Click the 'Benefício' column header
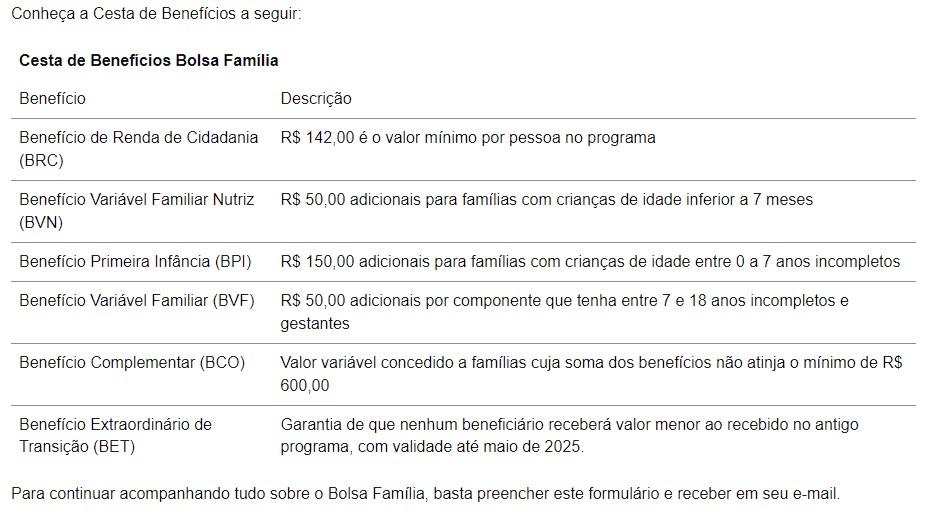This screenshot has width=935, height=531. 52,98
